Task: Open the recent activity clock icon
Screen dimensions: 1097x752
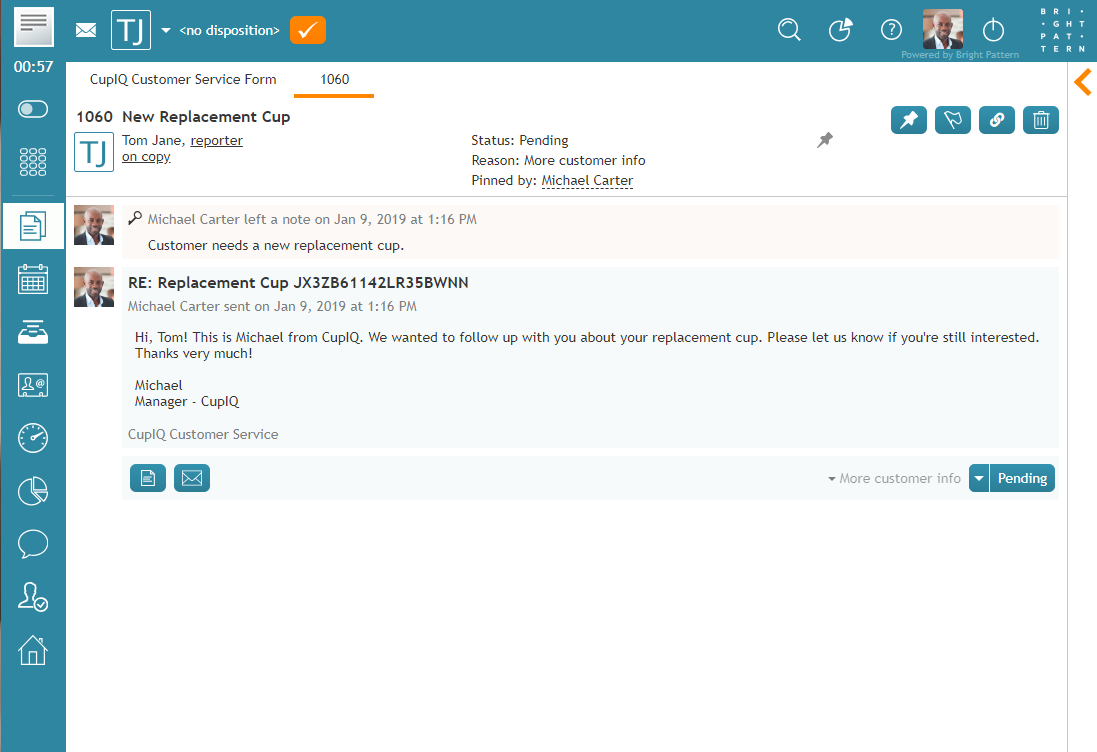Action: [x=840, y=29]
